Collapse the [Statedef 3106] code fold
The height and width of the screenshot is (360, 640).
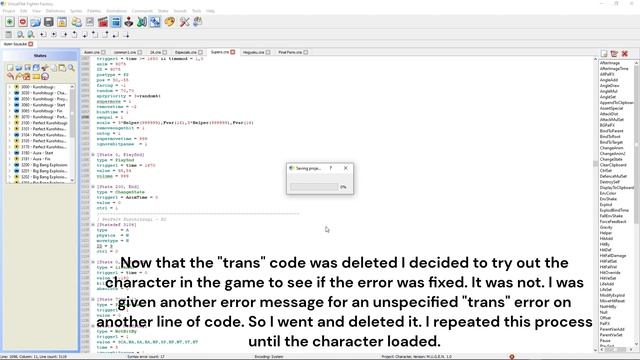click(x=93, y=224)
